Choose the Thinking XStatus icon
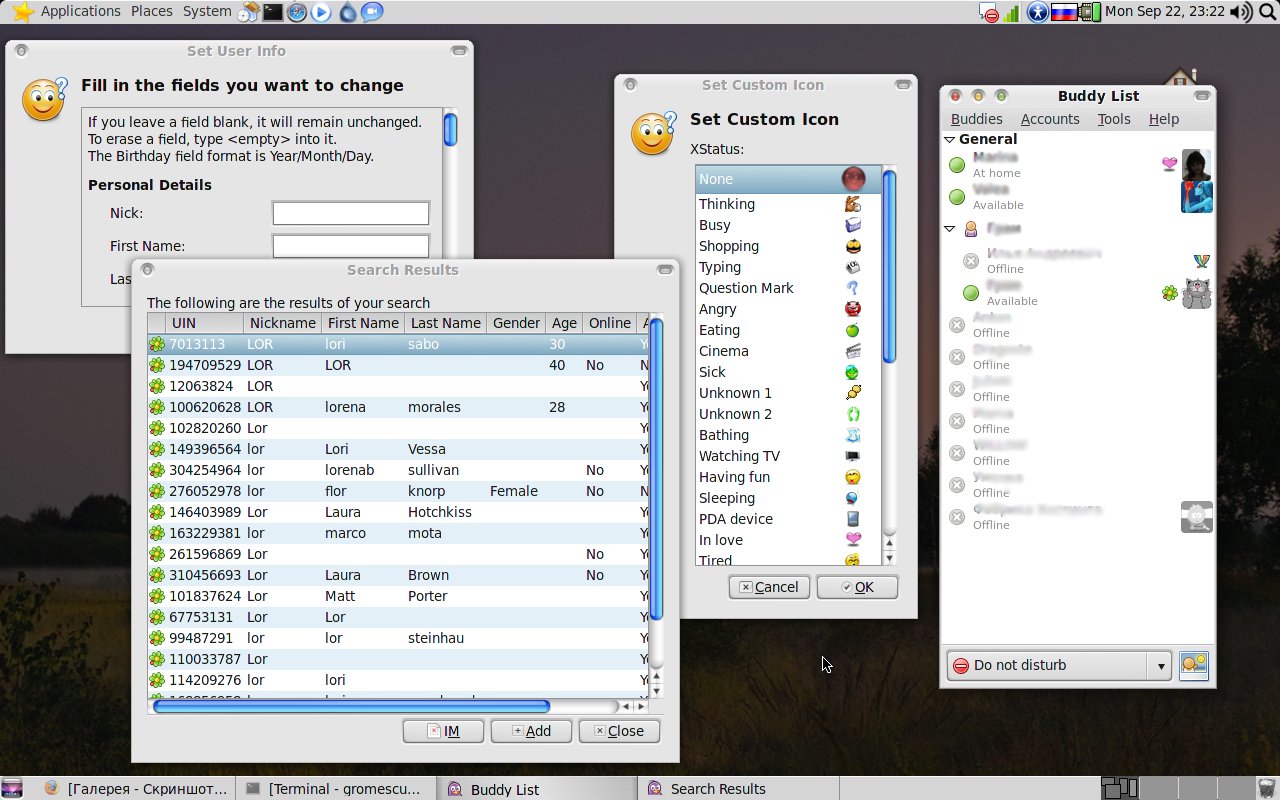The image size is (1280, 800). point(852,204)
